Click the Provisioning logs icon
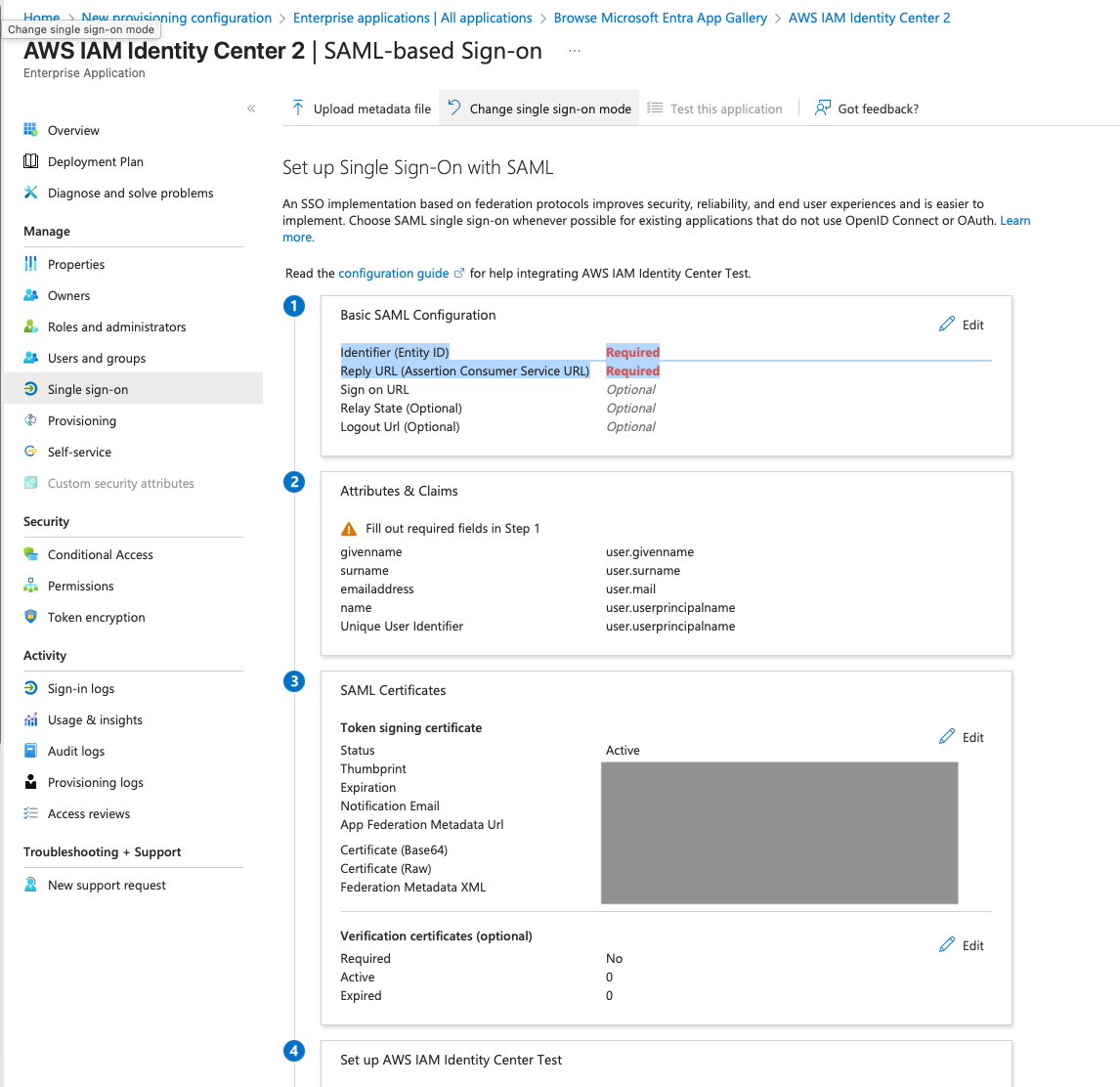This screenshot has width=1120, height=1087. pyautogui.click(x=30, y=782)
